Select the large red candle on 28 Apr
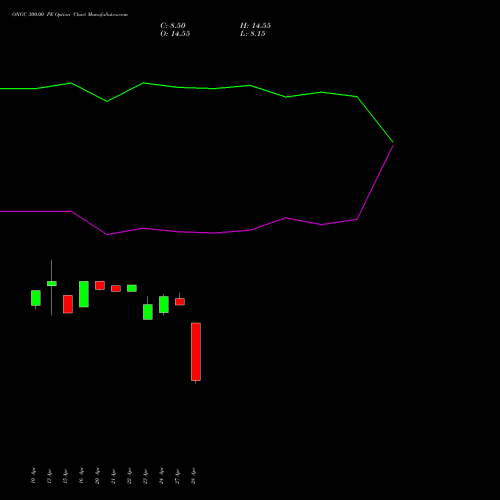Viewport: 500px width, 500px height. 196,352
